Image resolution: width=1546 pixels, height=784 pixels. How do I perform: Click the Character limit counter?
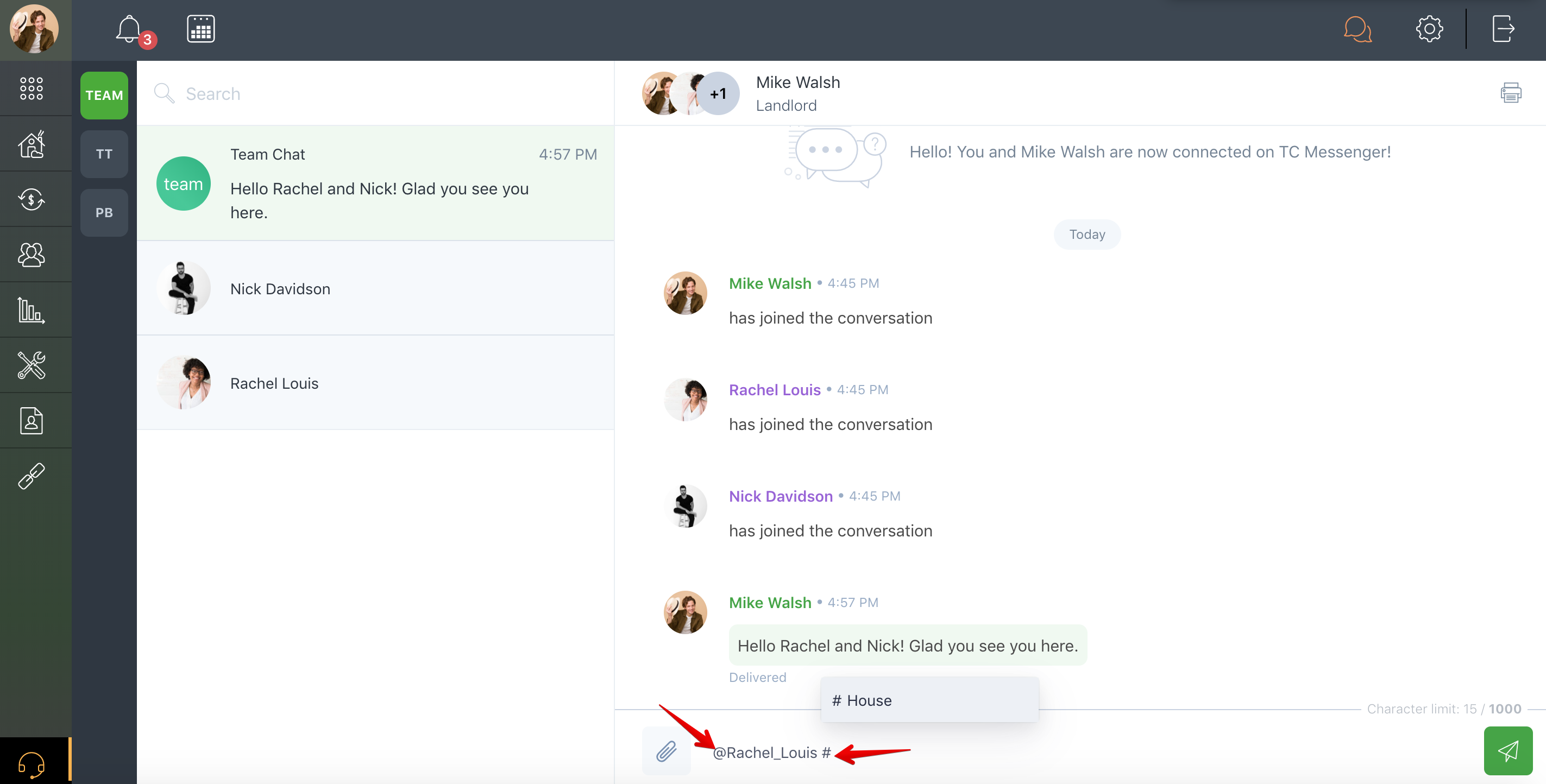coord(1443,709)
